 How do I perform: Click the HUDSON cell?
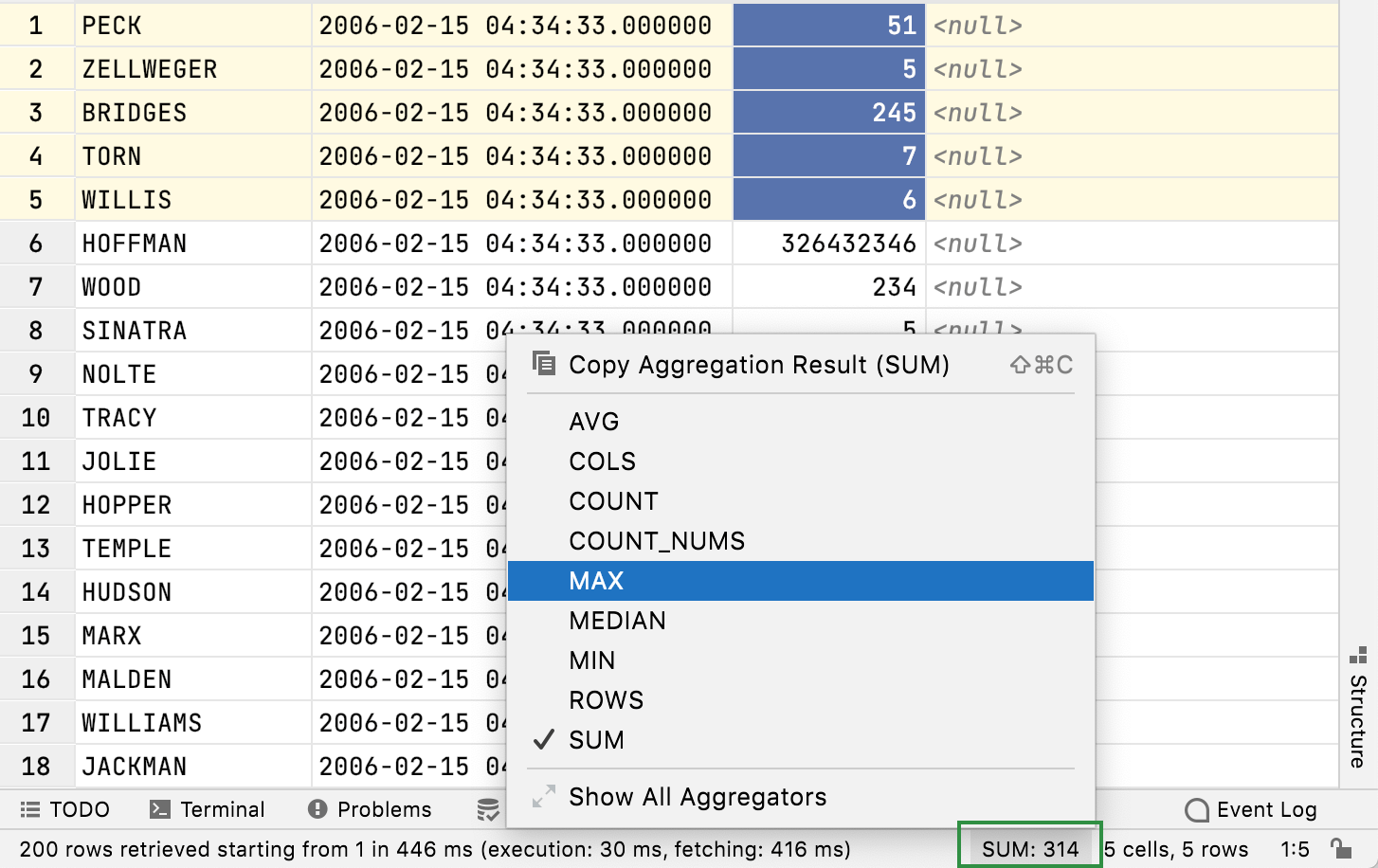pos(193,592)
